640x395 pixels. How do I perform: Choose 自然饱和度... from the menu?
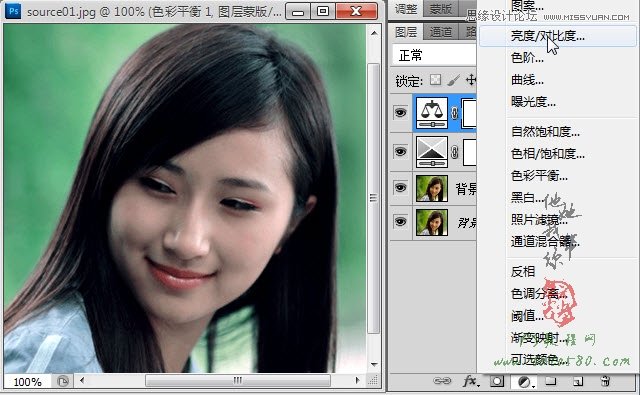[x=545, y=132]
